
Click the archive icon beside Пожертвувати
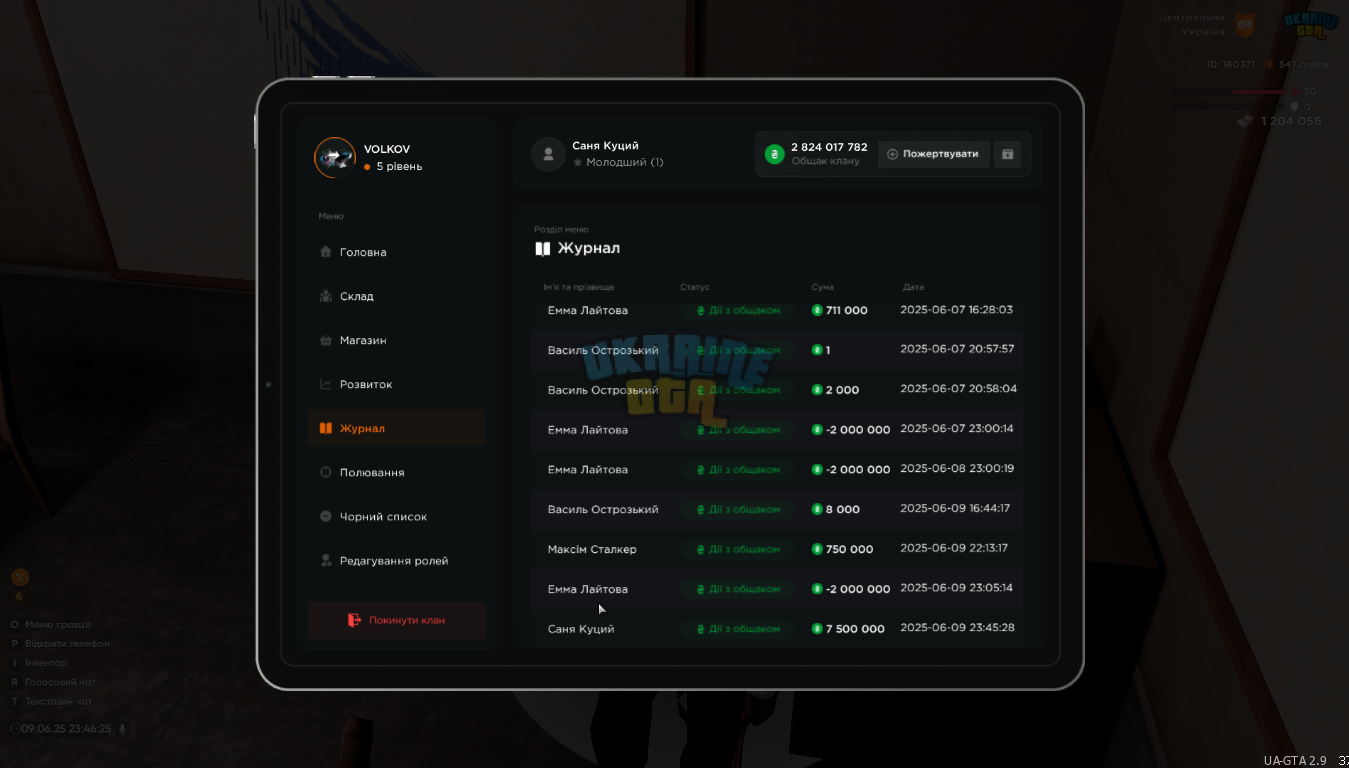[1007, 154]
